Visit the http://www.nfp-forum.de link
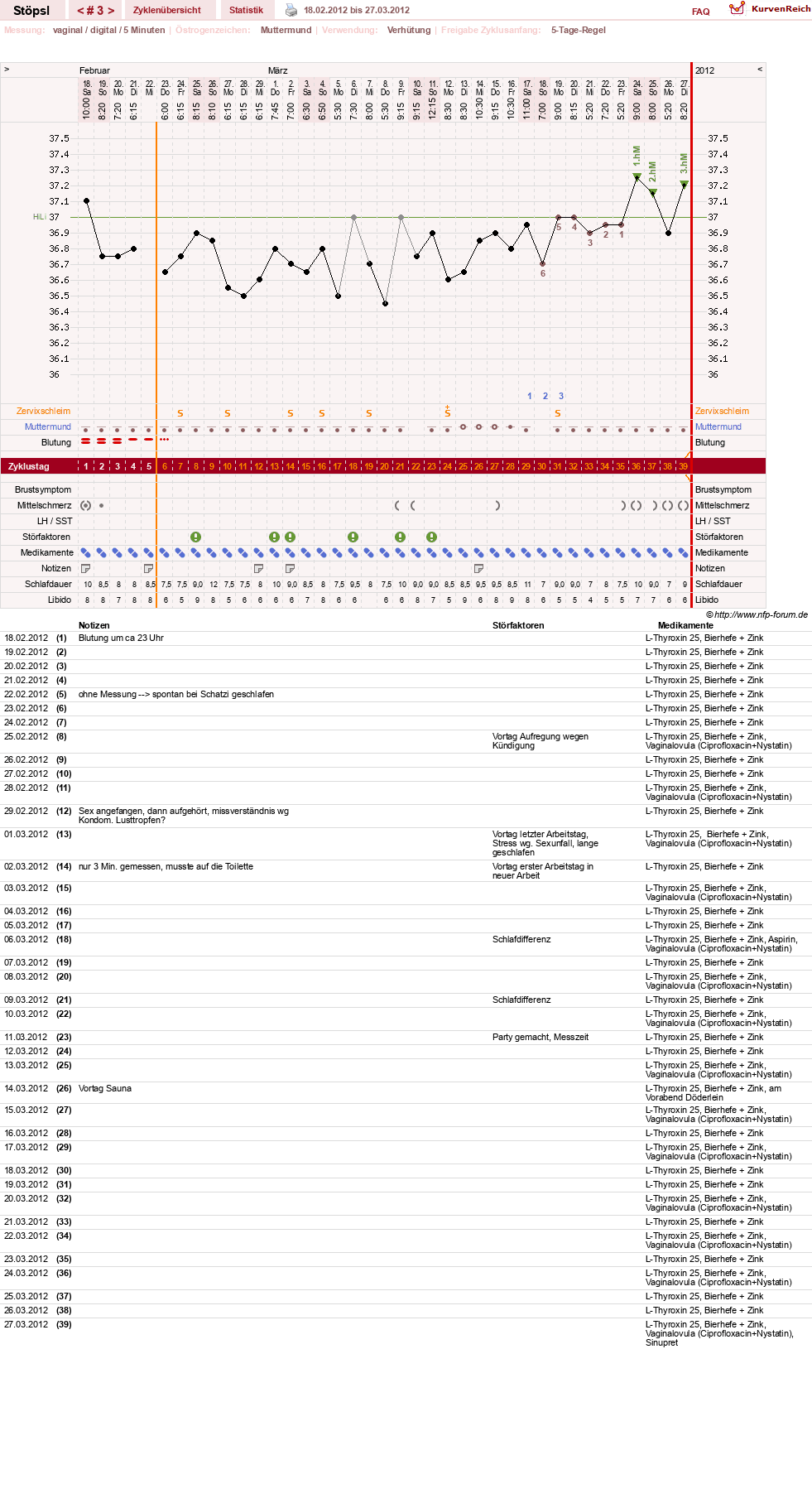Viewport: 812px width, 1508px height. (x=761, y=614)
